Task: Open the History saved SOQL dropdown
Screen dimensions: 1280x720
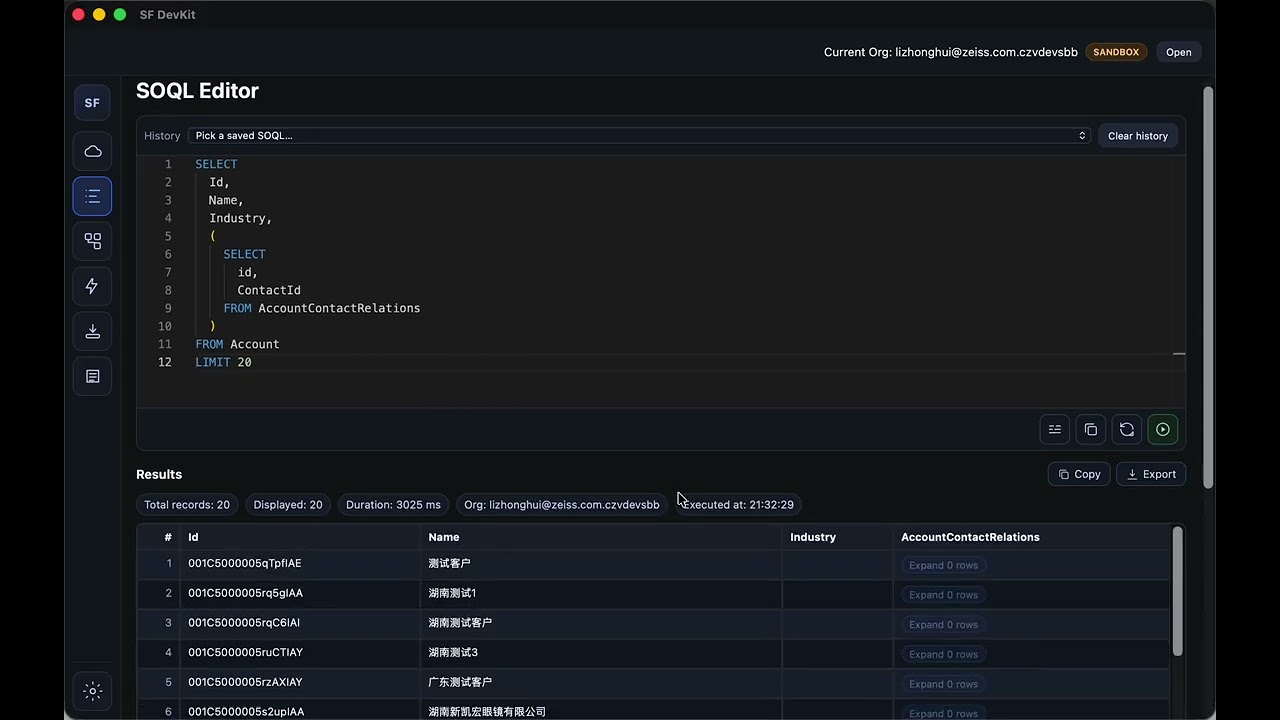Action: 639,136
